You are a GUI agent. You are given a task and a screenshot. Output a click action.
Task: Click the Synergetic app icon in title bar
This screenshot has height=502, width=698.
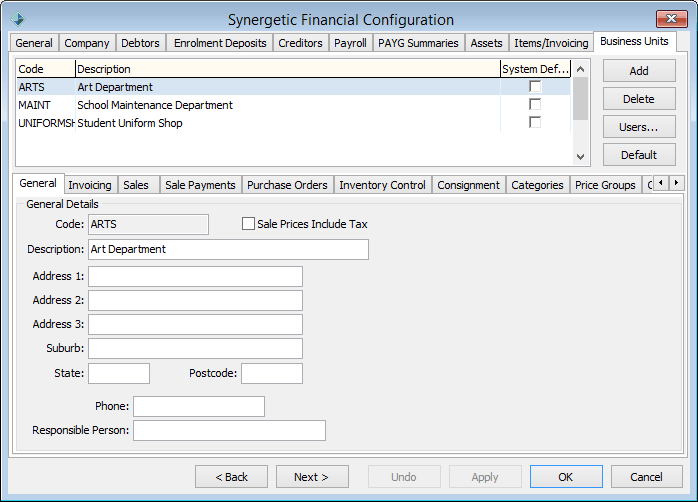pyautogui.click(x=18, y=19)
